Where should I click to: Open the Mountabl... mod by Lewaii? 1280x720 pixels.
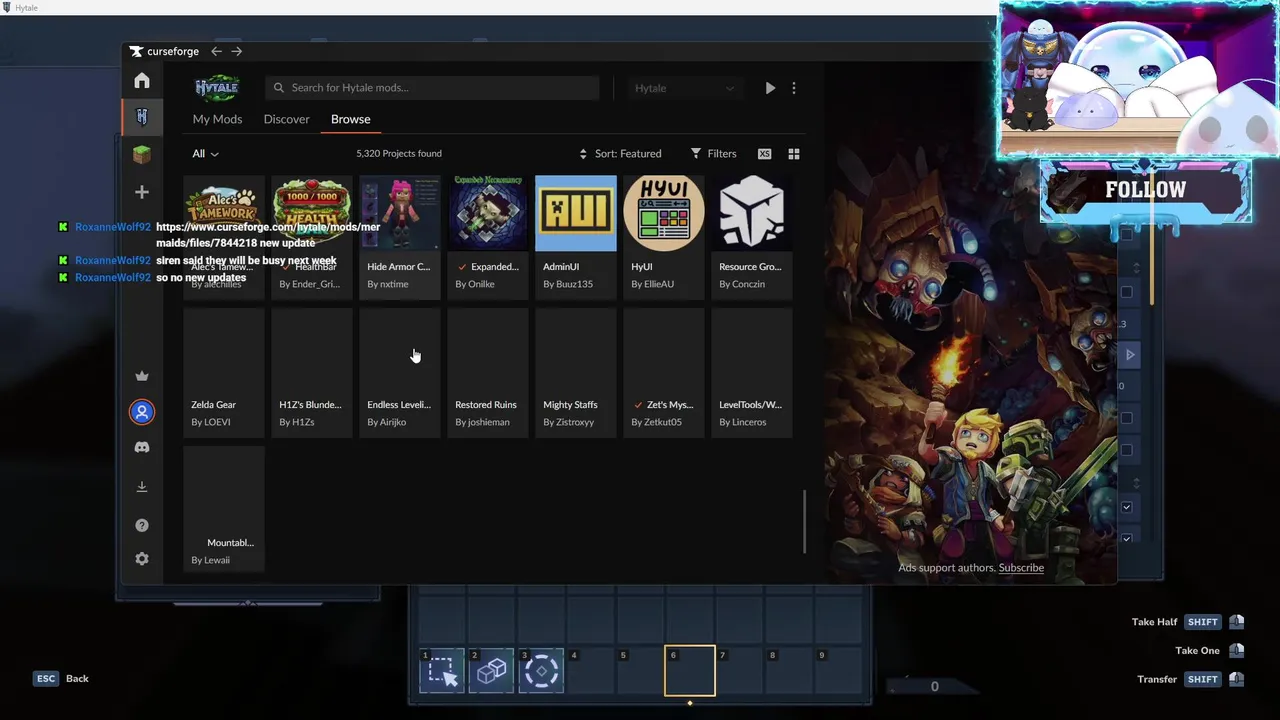[x=224, y=510]
